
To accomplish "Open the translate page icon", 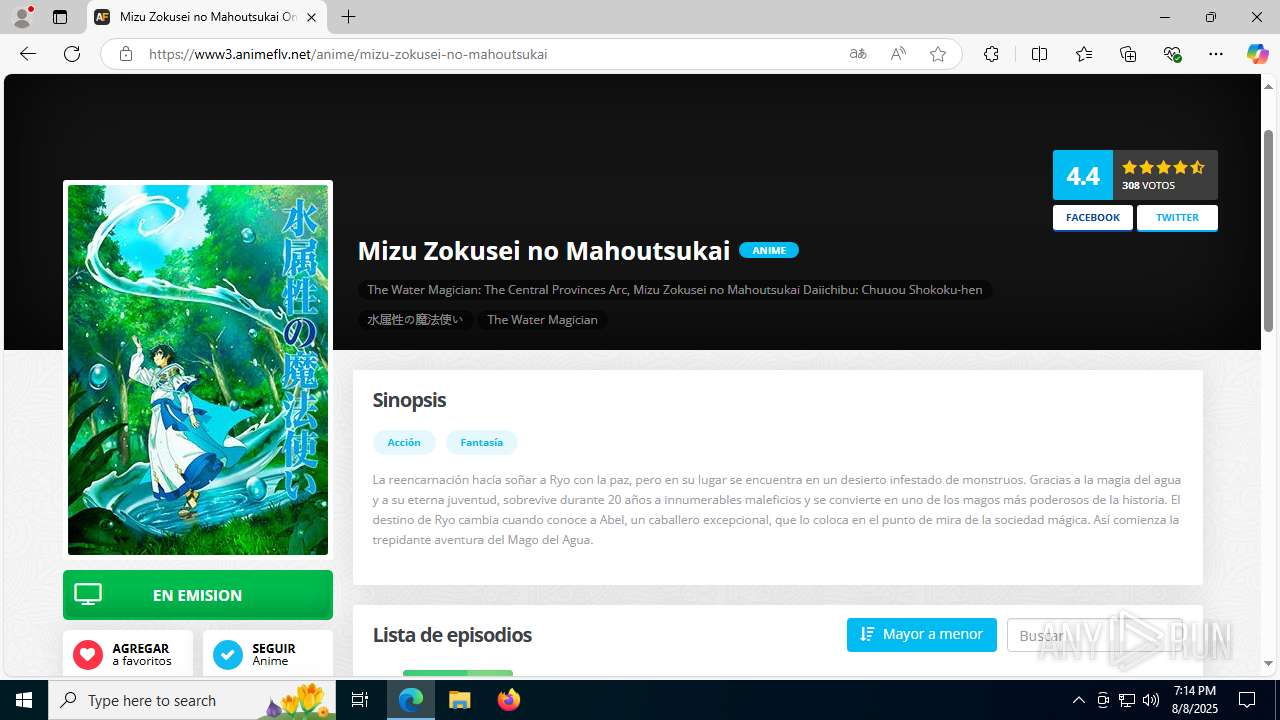I will 858,54.
